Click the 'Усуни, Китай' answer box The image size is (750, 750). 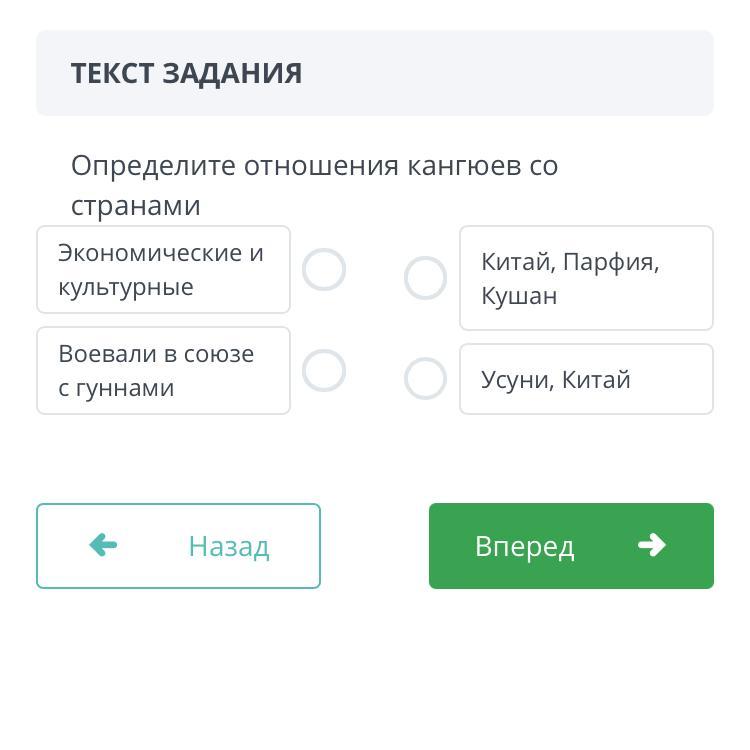586,379
